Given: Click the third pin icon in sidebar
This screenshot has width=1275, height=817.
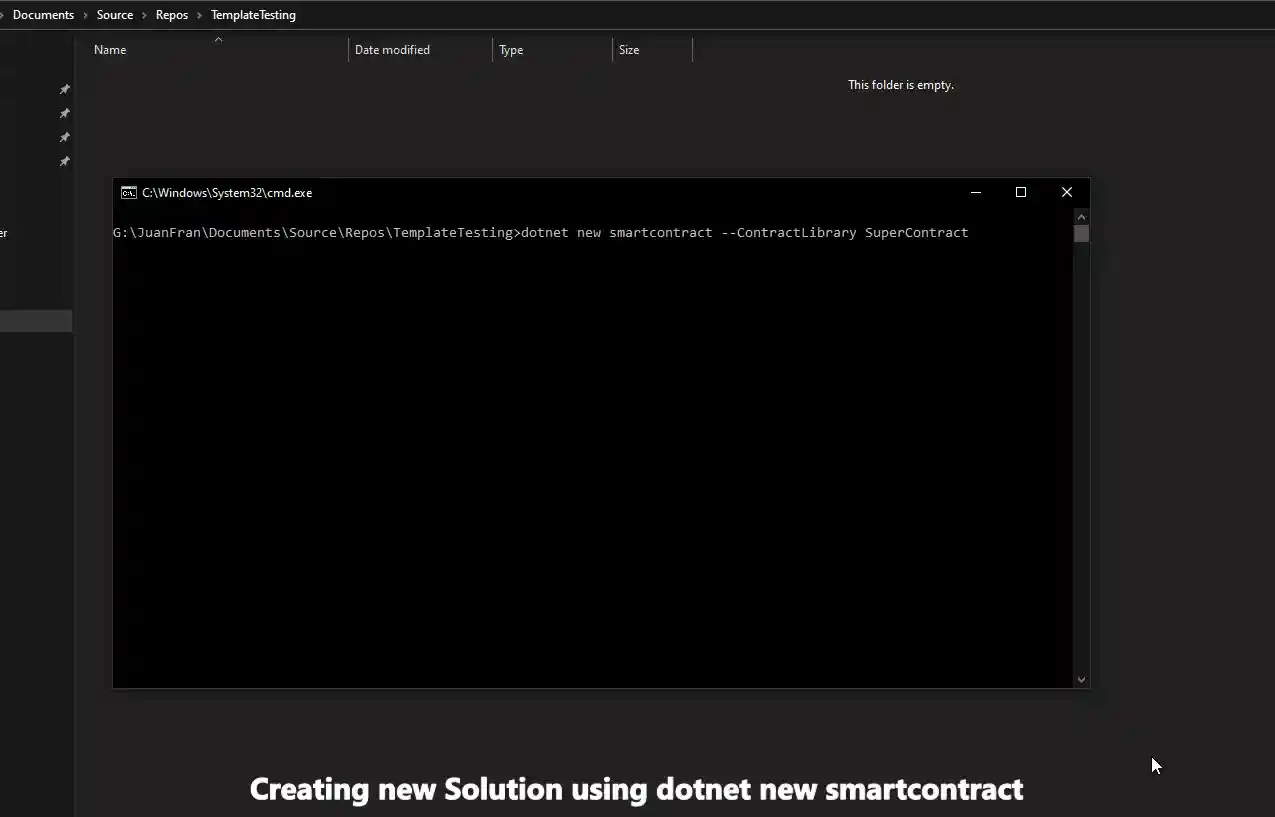Looking at the screenshot, I should point(65,137).
